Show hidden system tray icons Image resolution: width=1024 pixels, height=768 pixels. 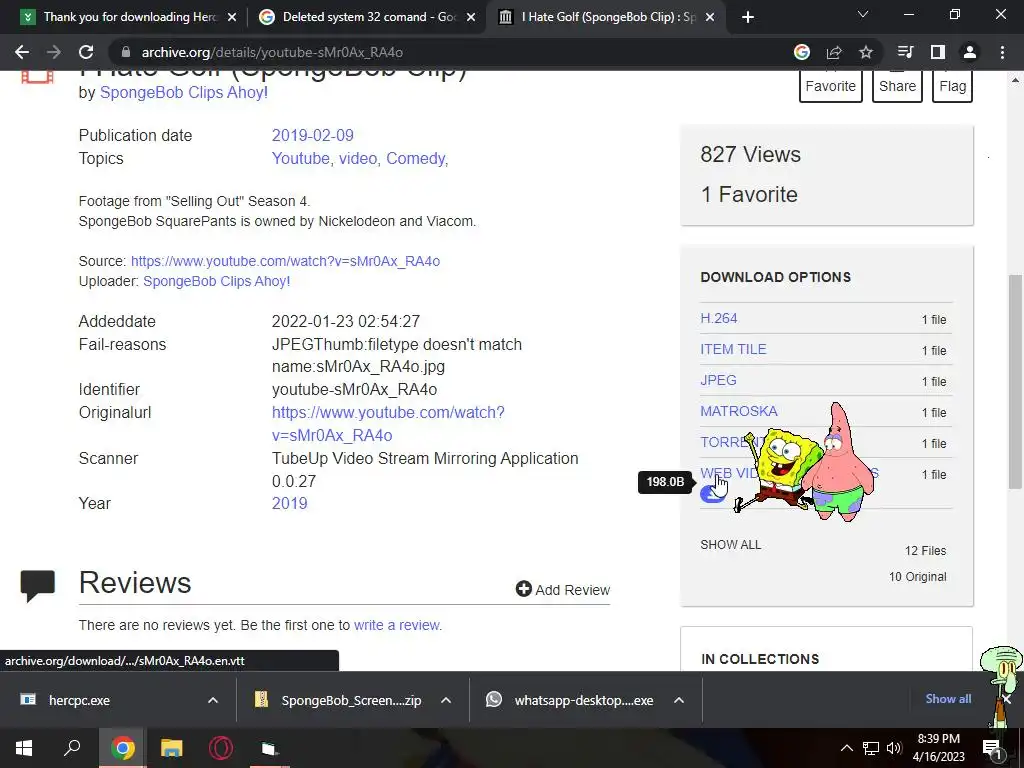click(846, 748)
